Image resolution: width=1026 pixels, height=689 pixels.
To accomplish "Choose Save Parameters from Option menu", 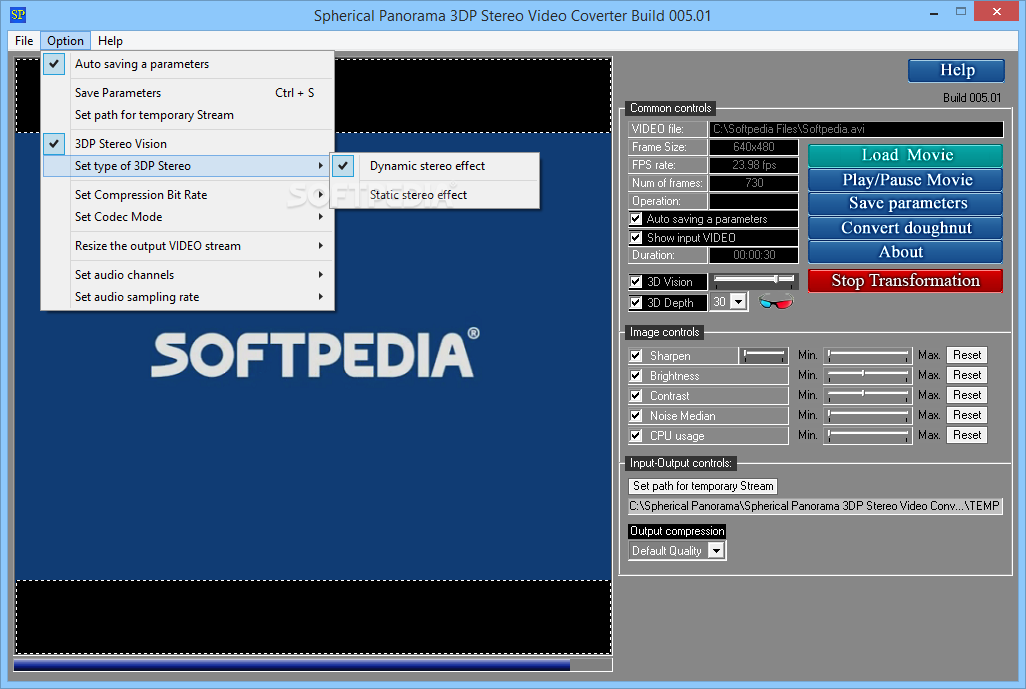I will point(188,93).
